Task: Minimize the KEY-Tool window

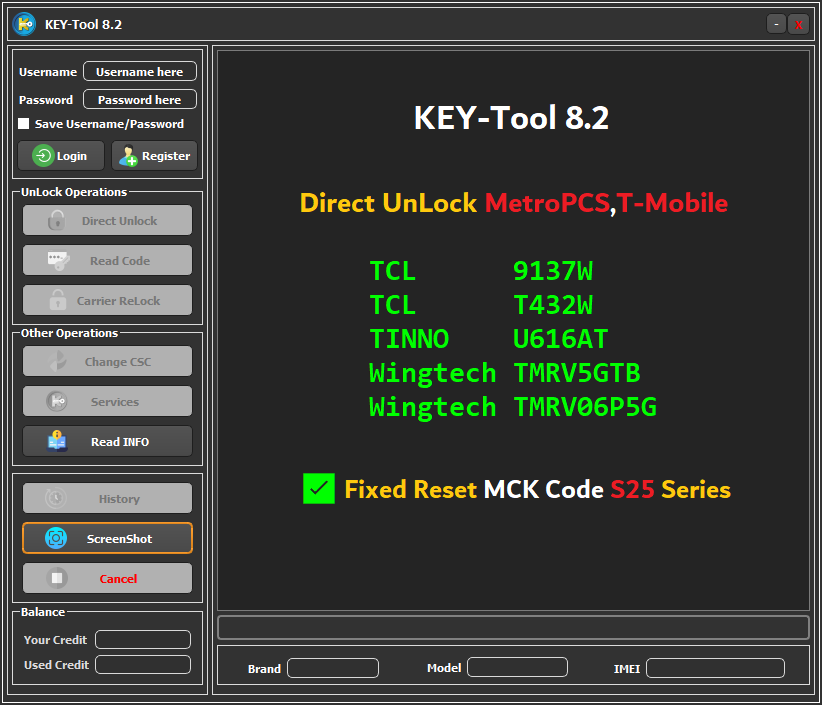Action: tap(776, 24)
